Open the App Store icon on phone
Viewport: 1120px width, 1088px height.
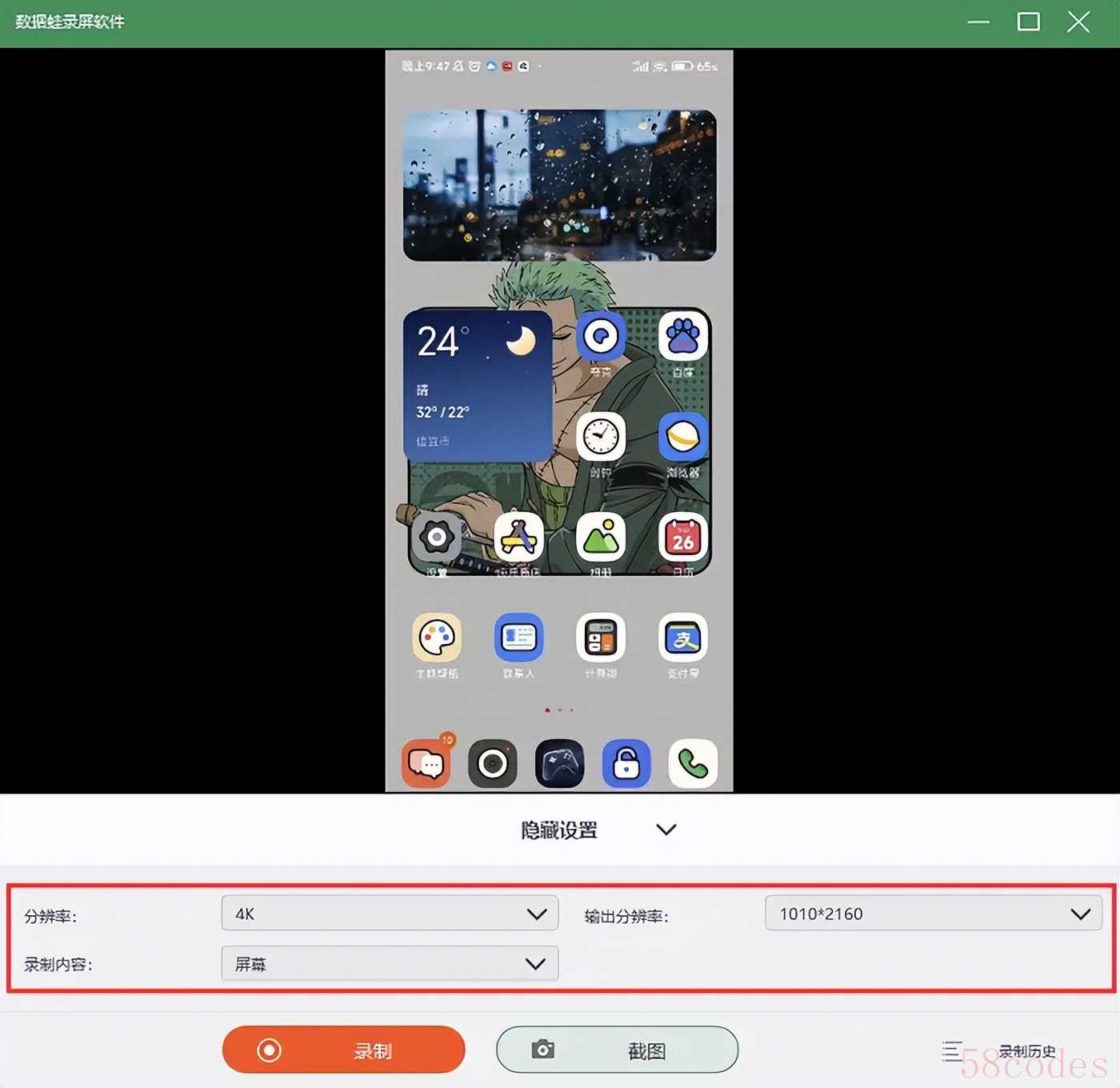click(x=518, y=537)
